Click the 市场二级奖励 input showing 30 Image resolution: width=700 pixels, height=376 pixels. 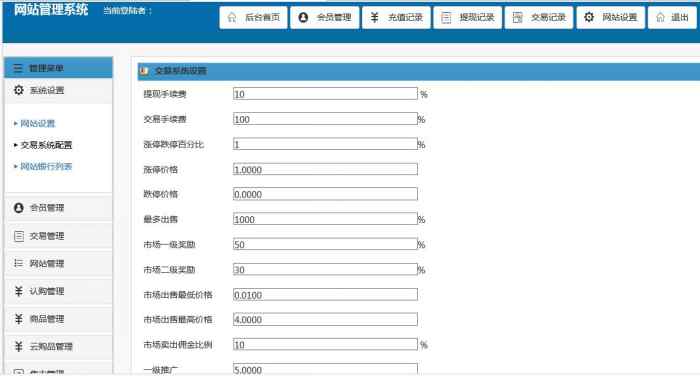325,269
